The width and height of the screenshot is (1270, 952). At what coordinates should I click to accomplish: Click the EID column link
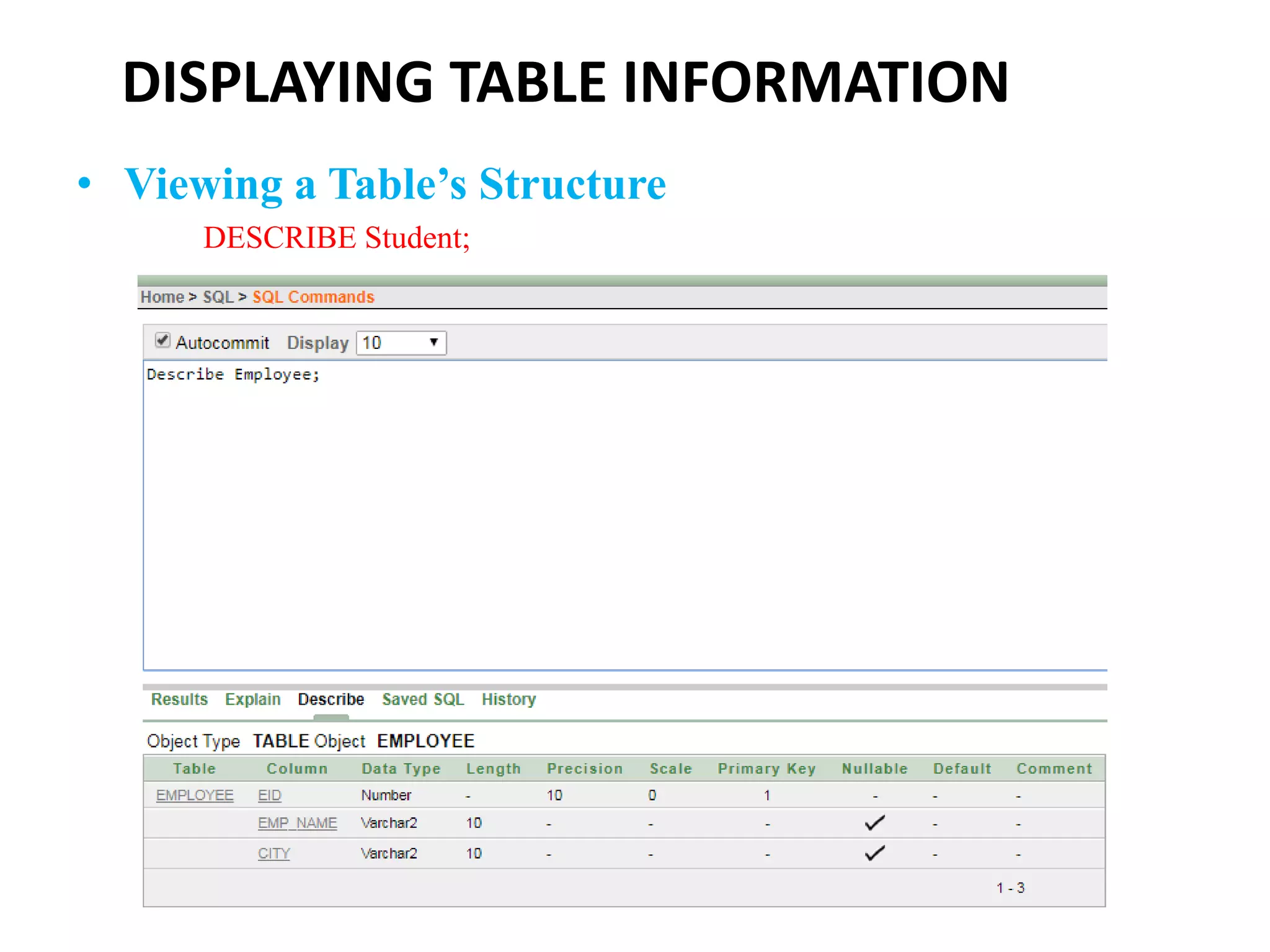point(270,795)
